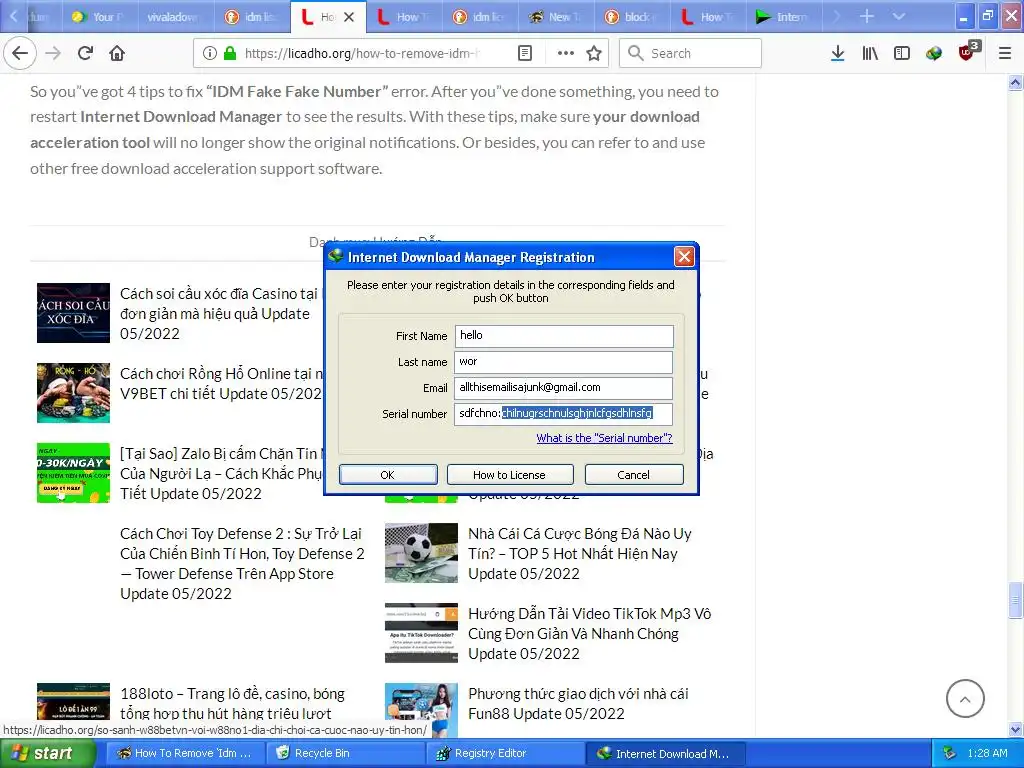Click the soccer ball article thumbnail
Image resolution: width=1024 pixels, height=768 pixels.
click(421, 553)
